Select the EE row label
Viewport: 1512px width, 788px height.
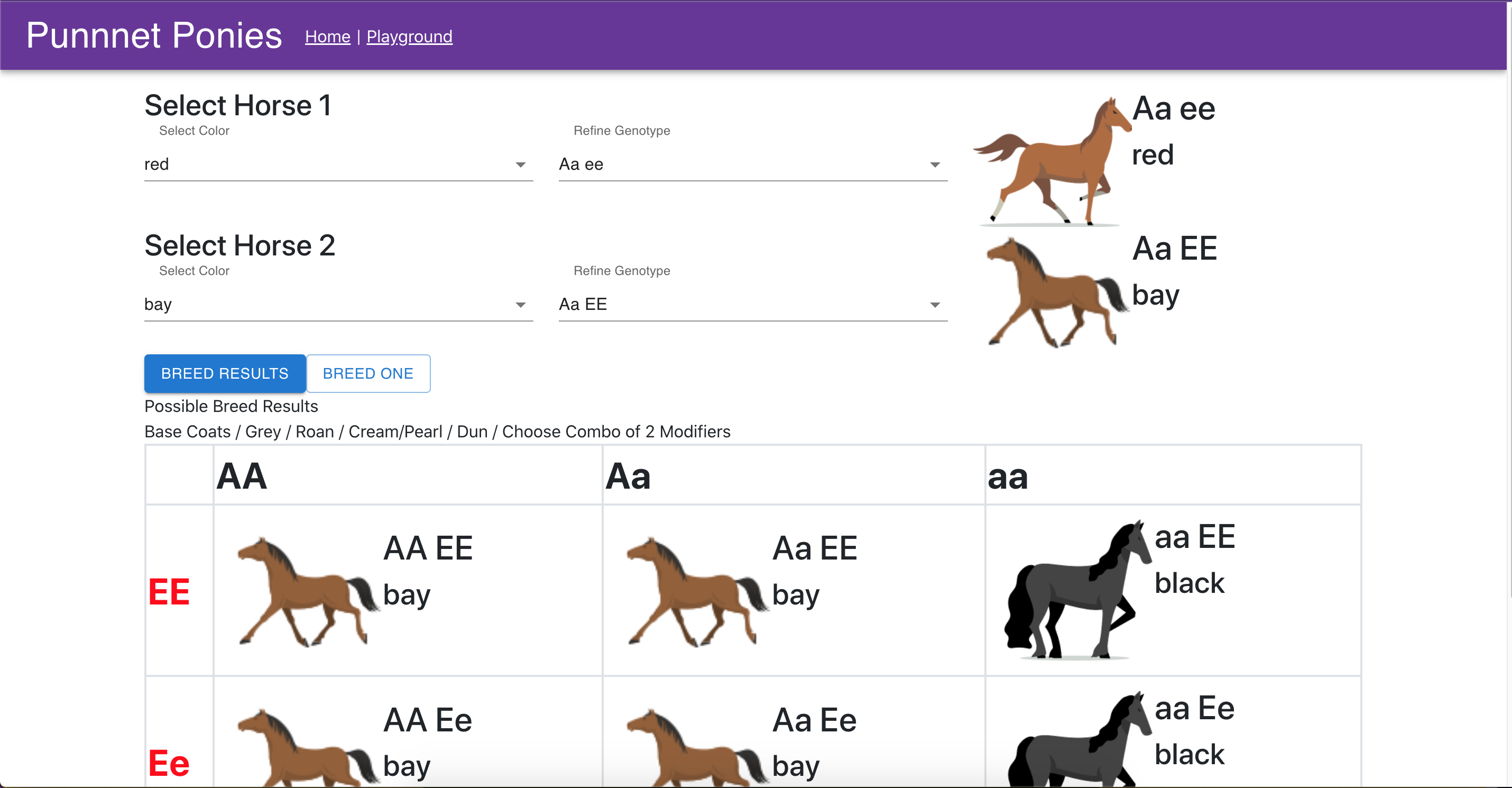point(170,590)
